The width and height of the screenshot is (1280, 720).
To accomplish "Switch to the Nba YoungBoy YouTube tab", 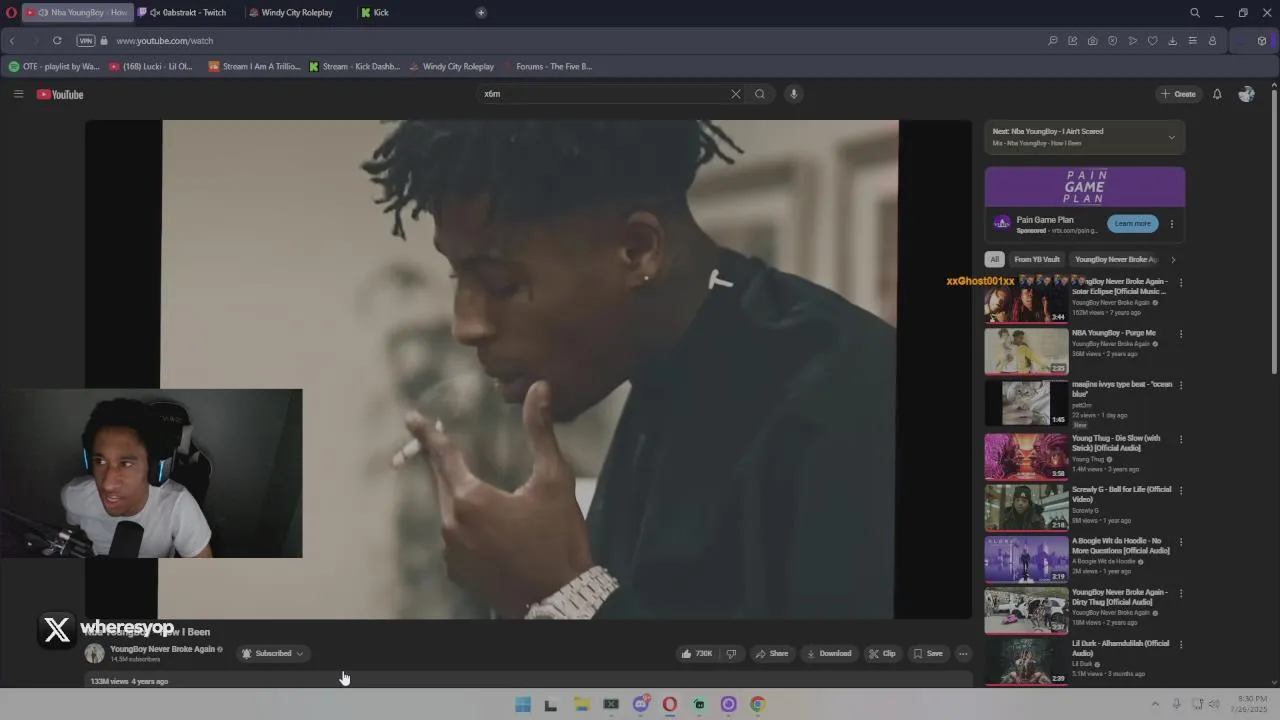I will tap(78, 13).
